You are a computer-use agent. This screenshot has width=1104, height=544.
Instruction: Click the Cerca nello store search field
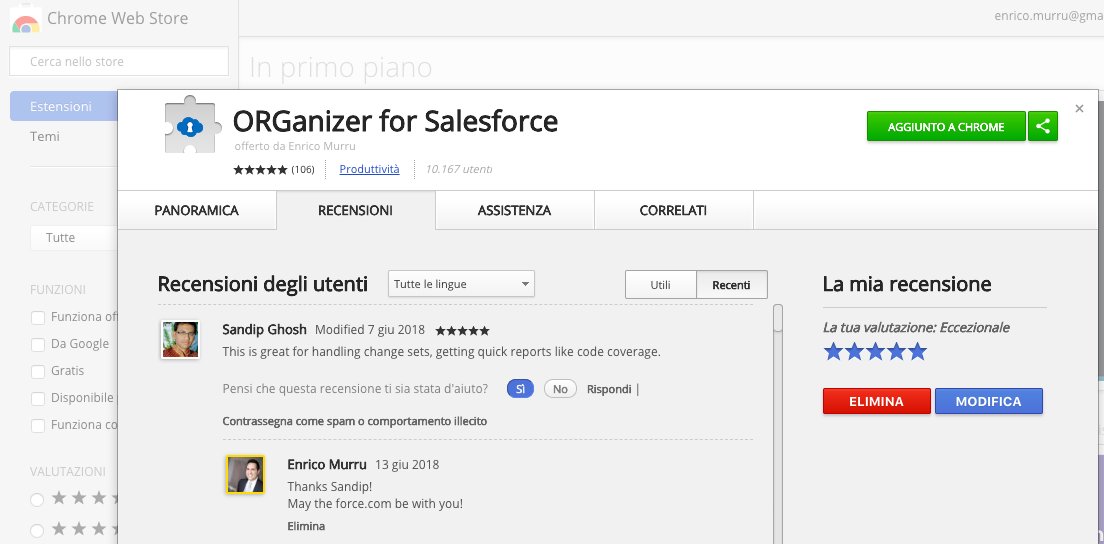[119, 61]
